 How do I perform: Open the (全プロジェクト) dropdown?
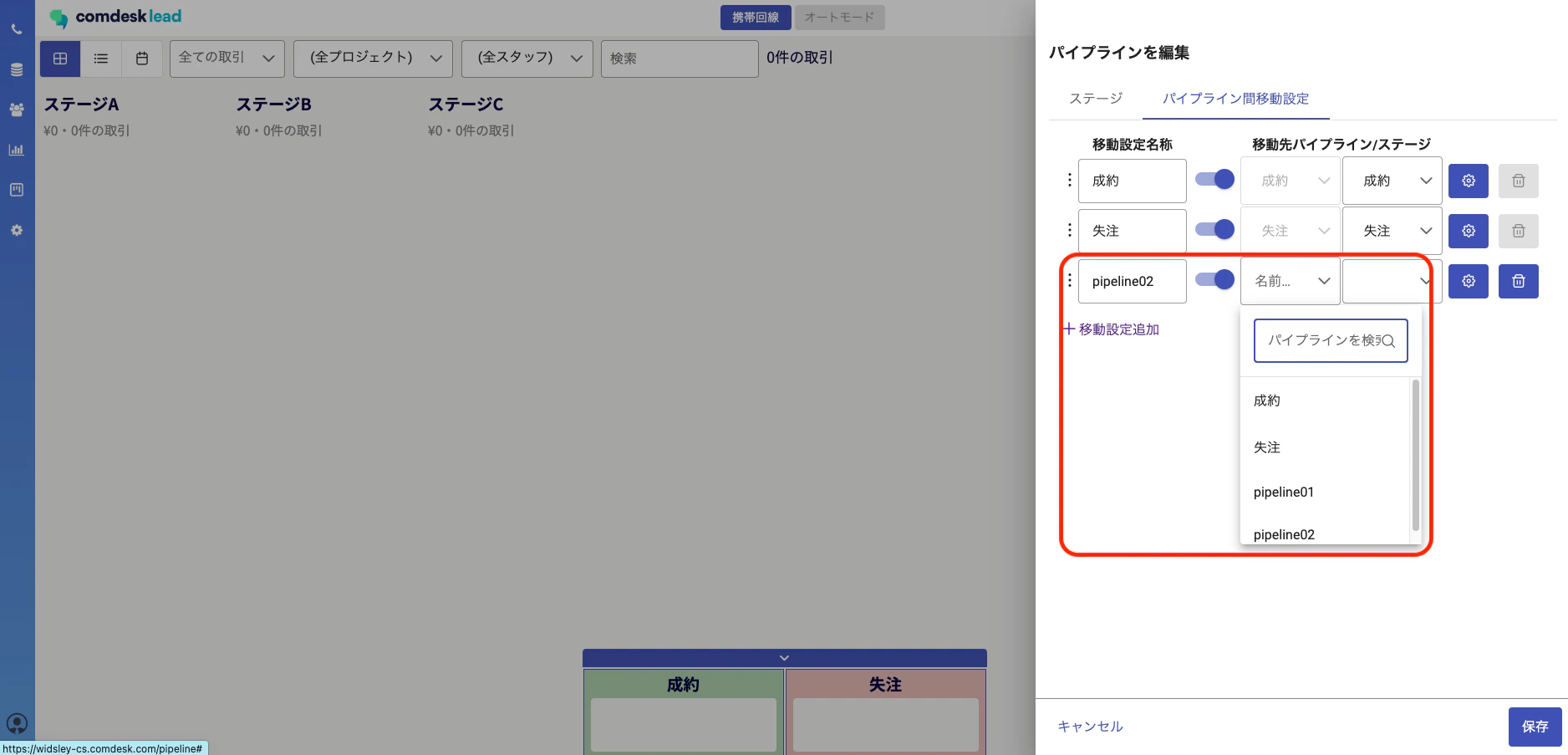373,59
